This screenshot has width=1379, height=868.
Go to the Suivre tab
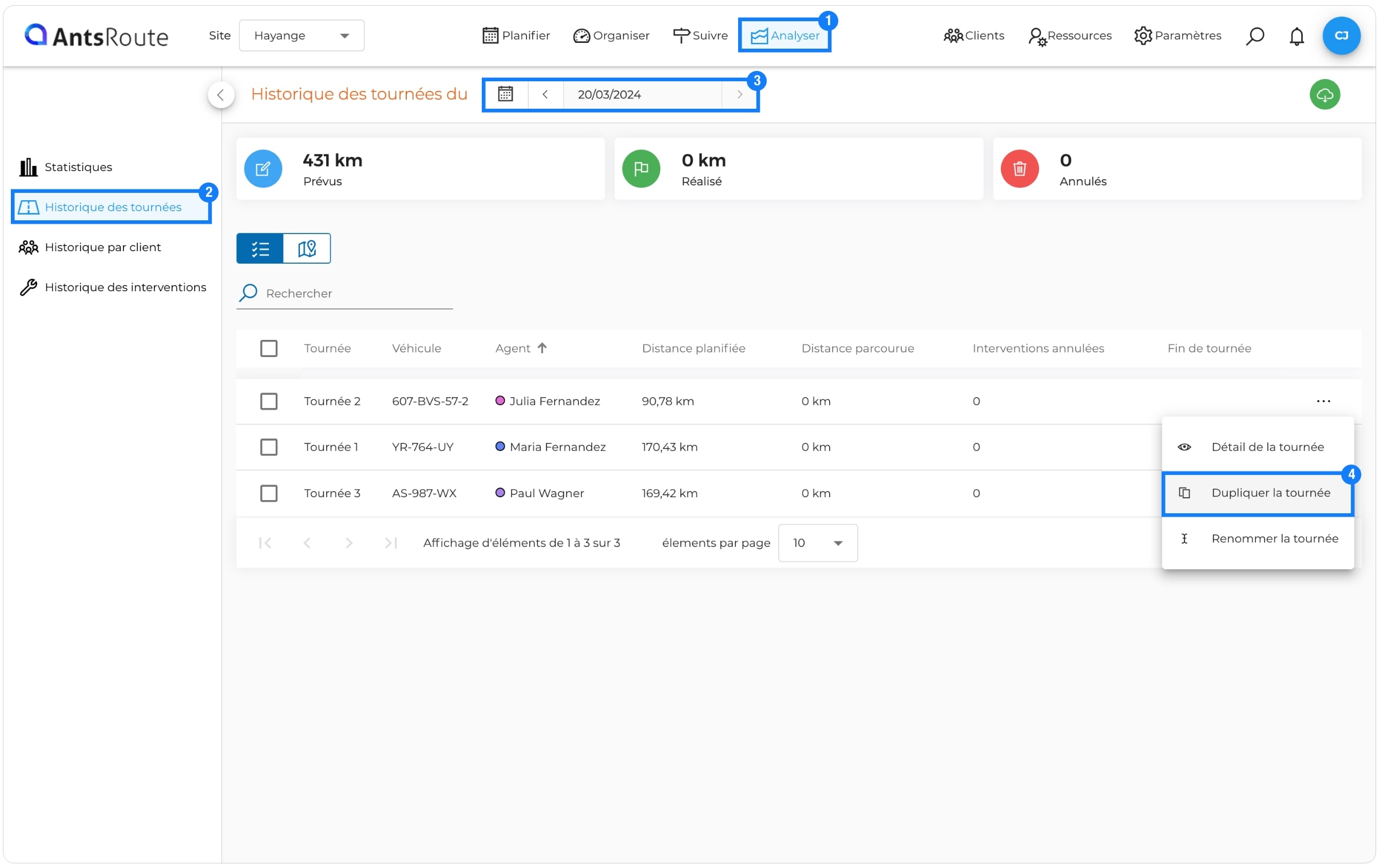coord(700,35)
